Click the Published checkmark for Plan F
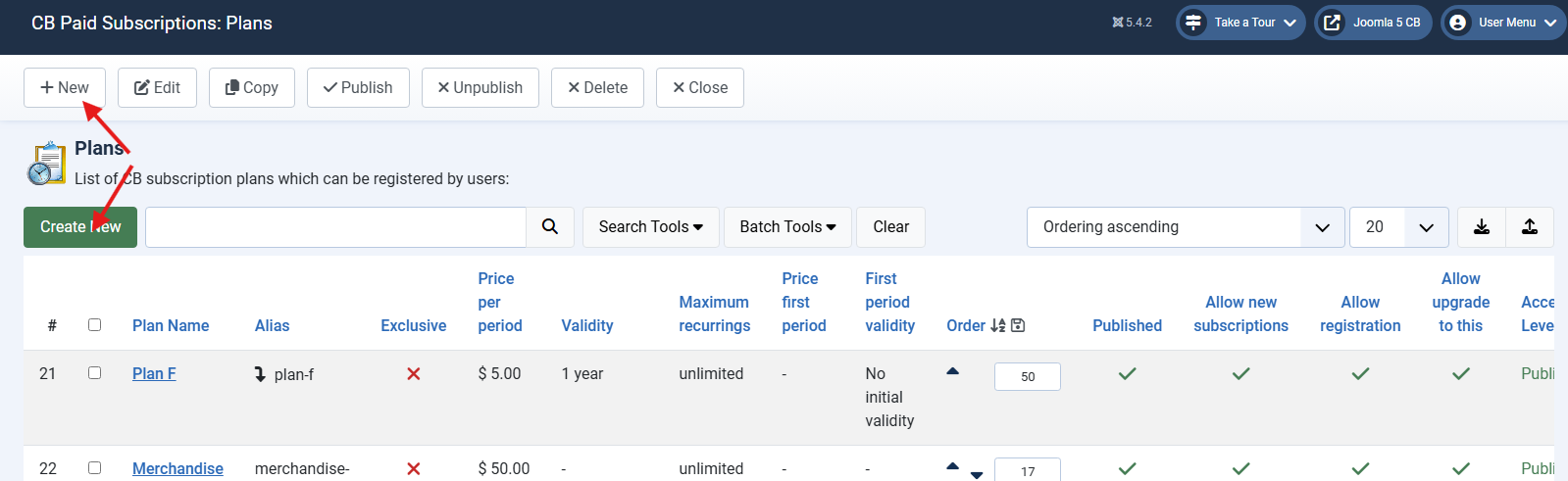The width and height of the screenshot is (1568, 481). point(1127,374)
